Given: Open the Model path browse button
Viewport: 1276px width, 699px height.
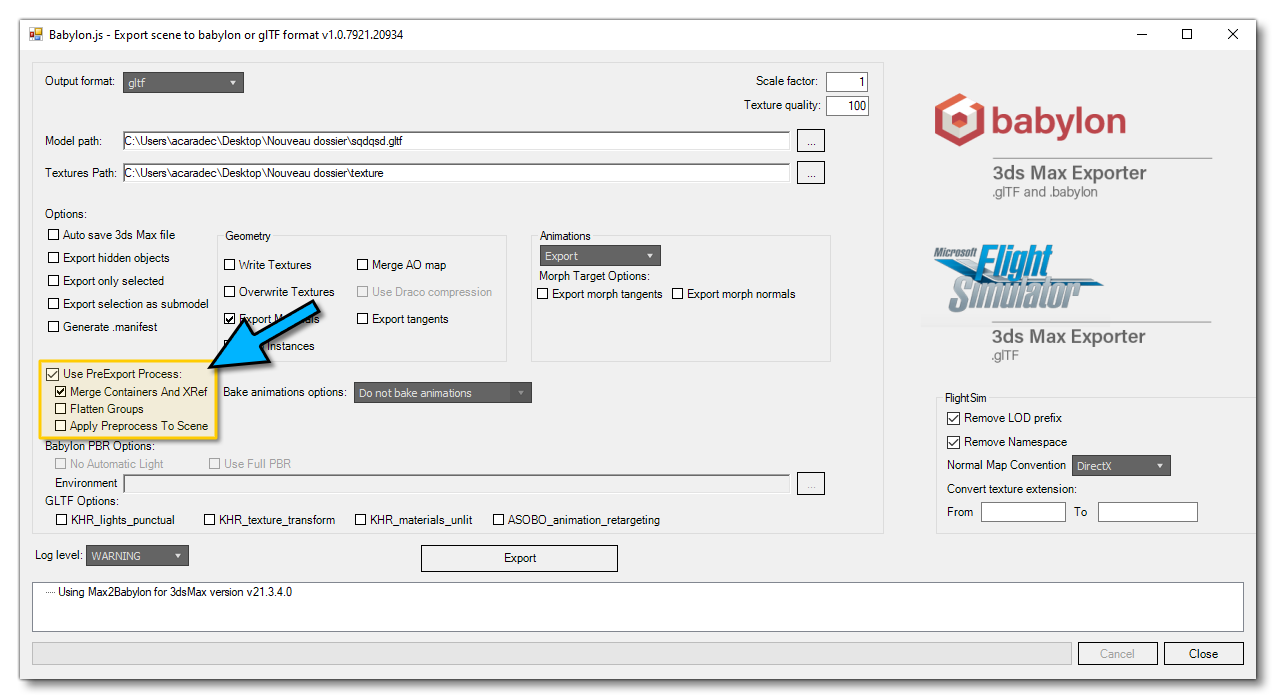Looking at the screenshot, I should point(810,140).
